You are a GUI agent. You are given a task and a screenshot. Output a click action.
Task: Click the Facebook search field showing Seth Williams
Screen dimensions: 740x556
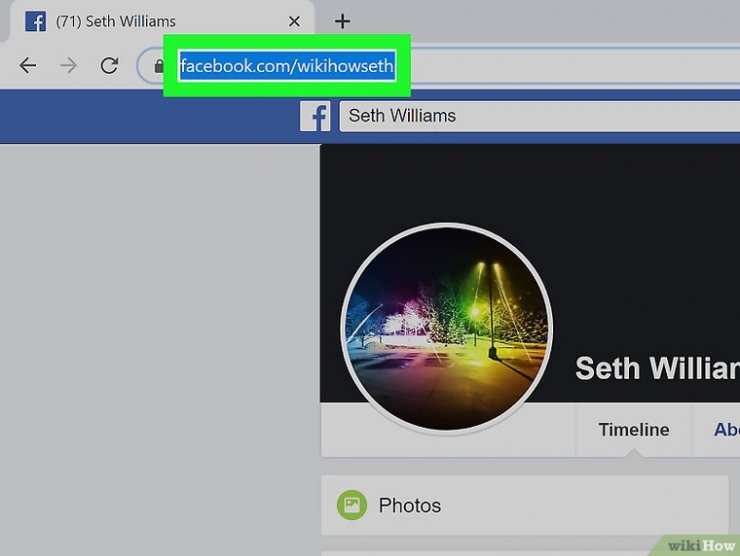tap(539, 116)
